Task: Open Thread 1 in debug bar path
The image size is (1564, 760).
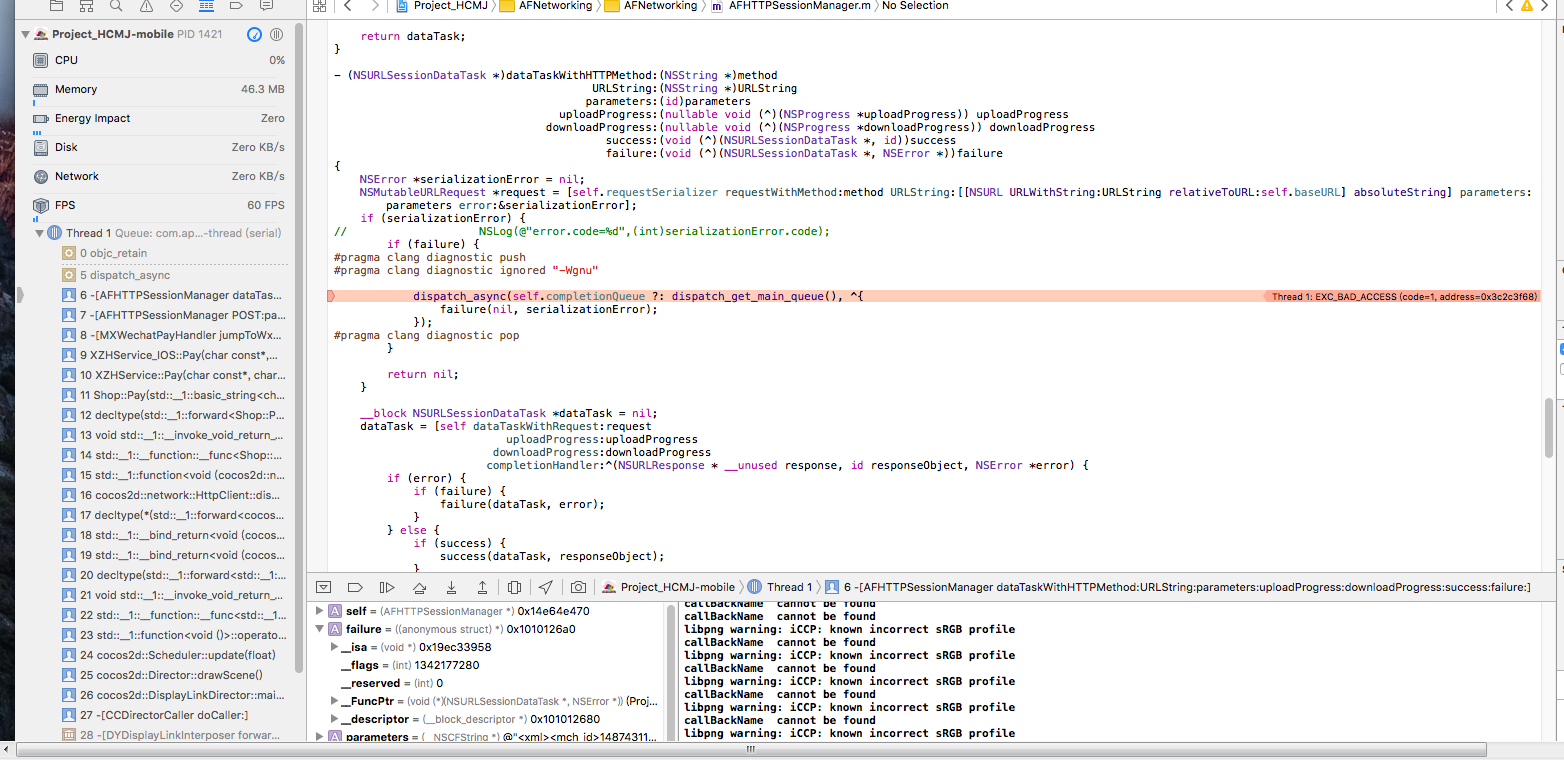Action: click(780, 587)
